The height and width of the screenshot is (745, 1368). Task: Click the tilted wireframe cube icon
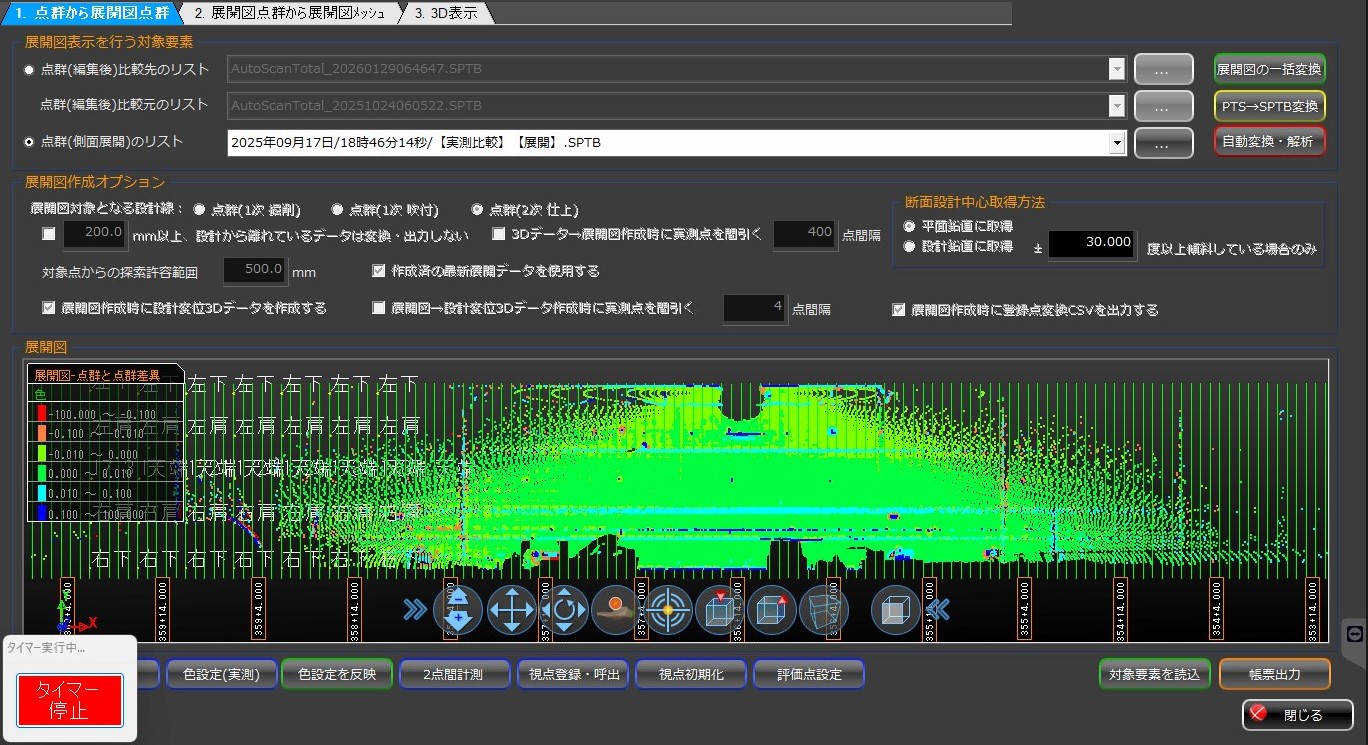click(x=823, y=610)
